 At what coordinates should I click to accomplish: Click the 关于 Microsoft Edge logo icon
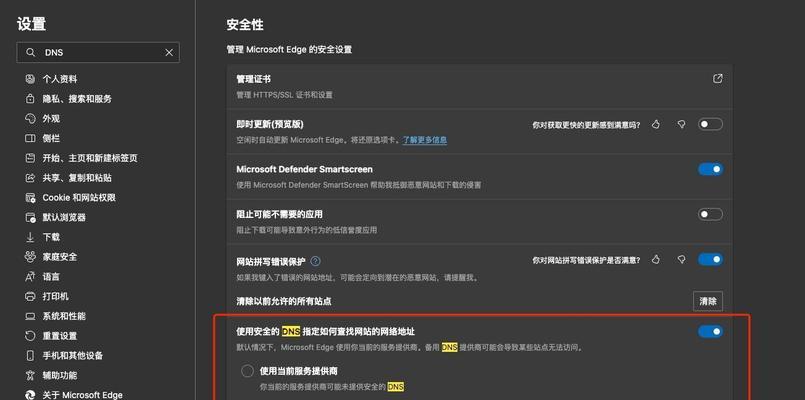click(30, 395)
